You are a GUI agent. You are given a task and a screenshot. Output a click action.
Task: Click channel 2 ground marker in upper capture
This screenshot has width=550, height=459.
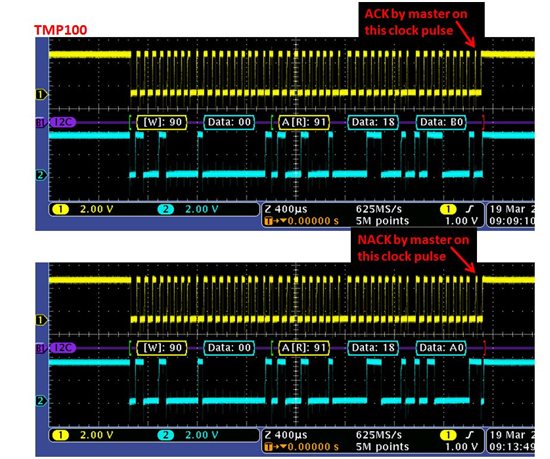click(x=41, y=175)
